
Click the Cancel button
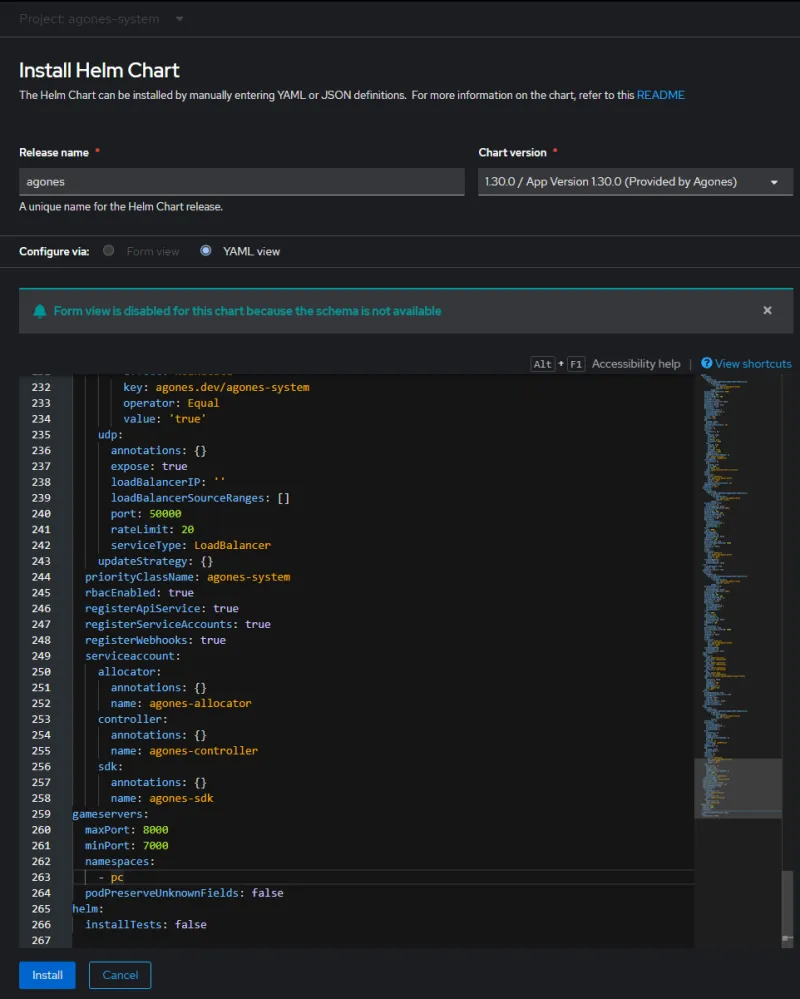119,974
